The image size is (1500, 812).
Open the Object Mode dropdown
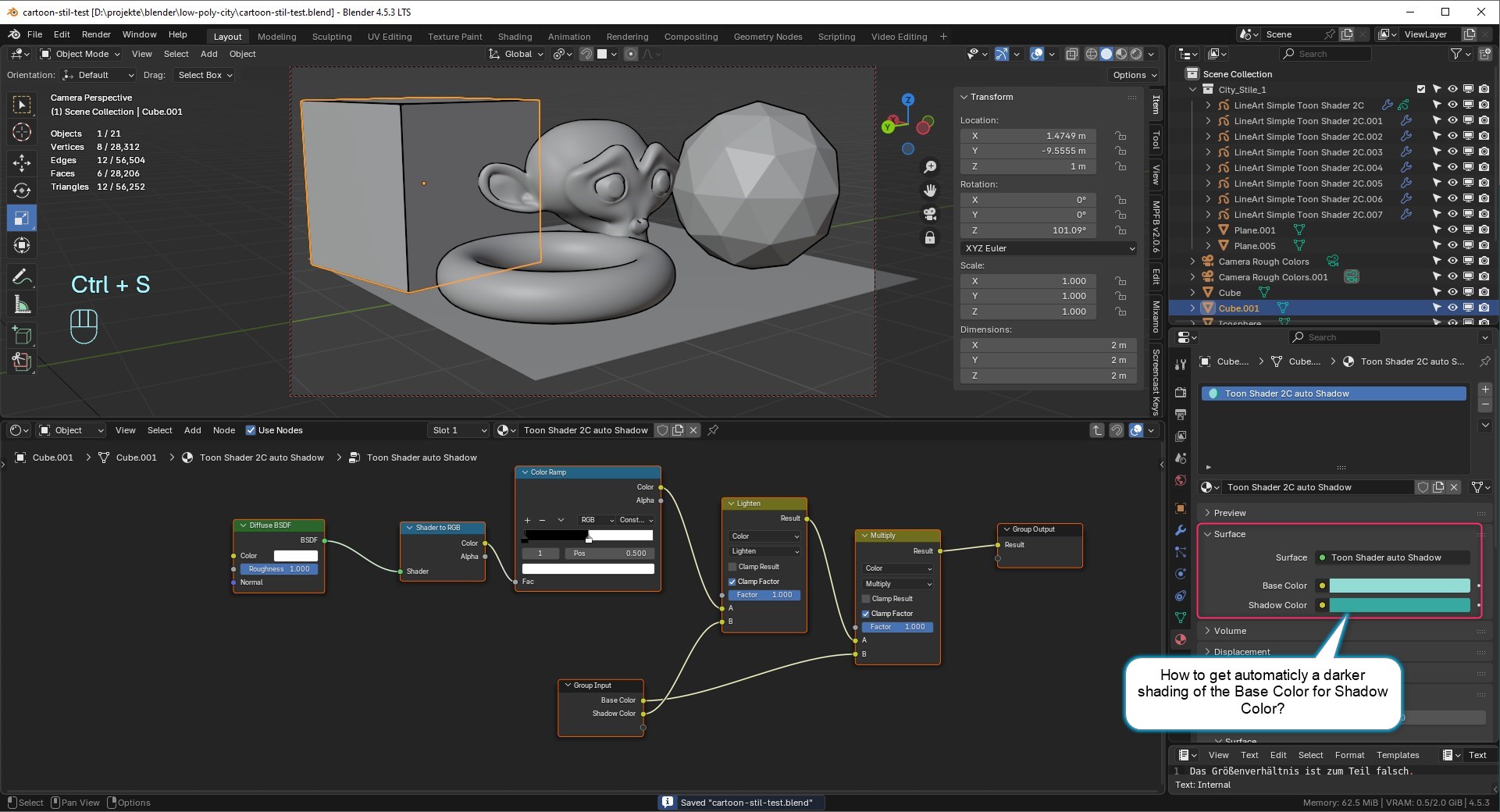click(80, 54)
